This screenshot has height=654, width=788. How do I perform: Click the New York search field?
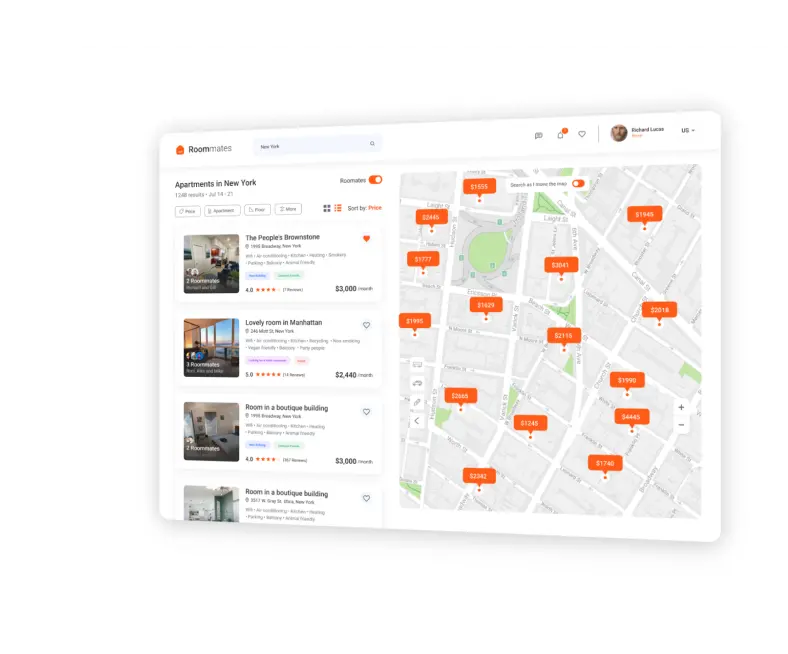click(x=318, y=145)
